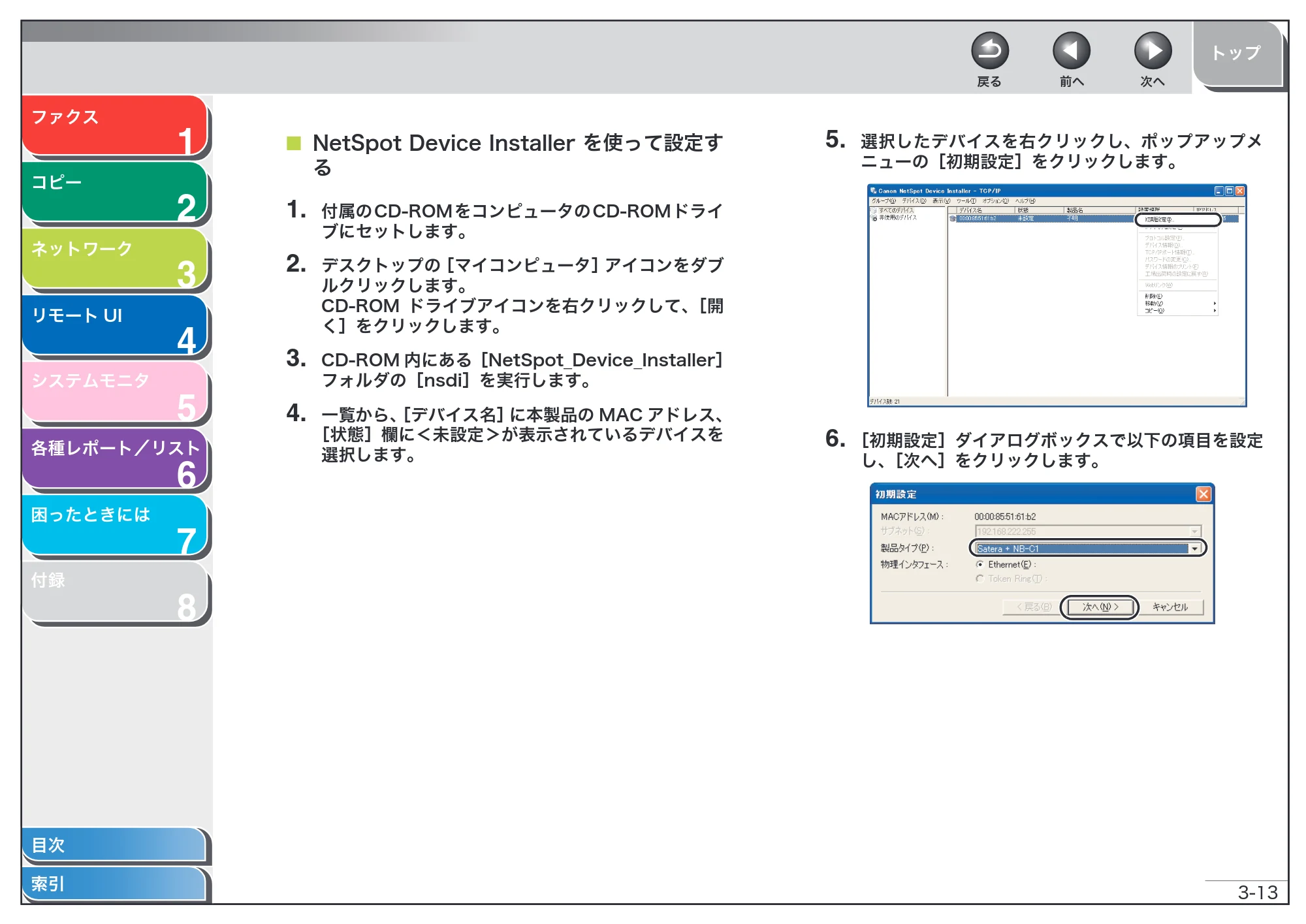Go to previous page with 前へ icon
1306x924 pixels.
[x=1071, y=50]
